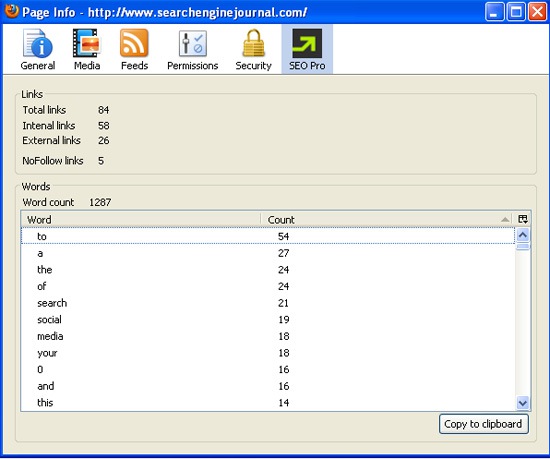550x459 pixels.
Task: Click the count value 27
Action: pyautogui.click(x=283, y=253)
